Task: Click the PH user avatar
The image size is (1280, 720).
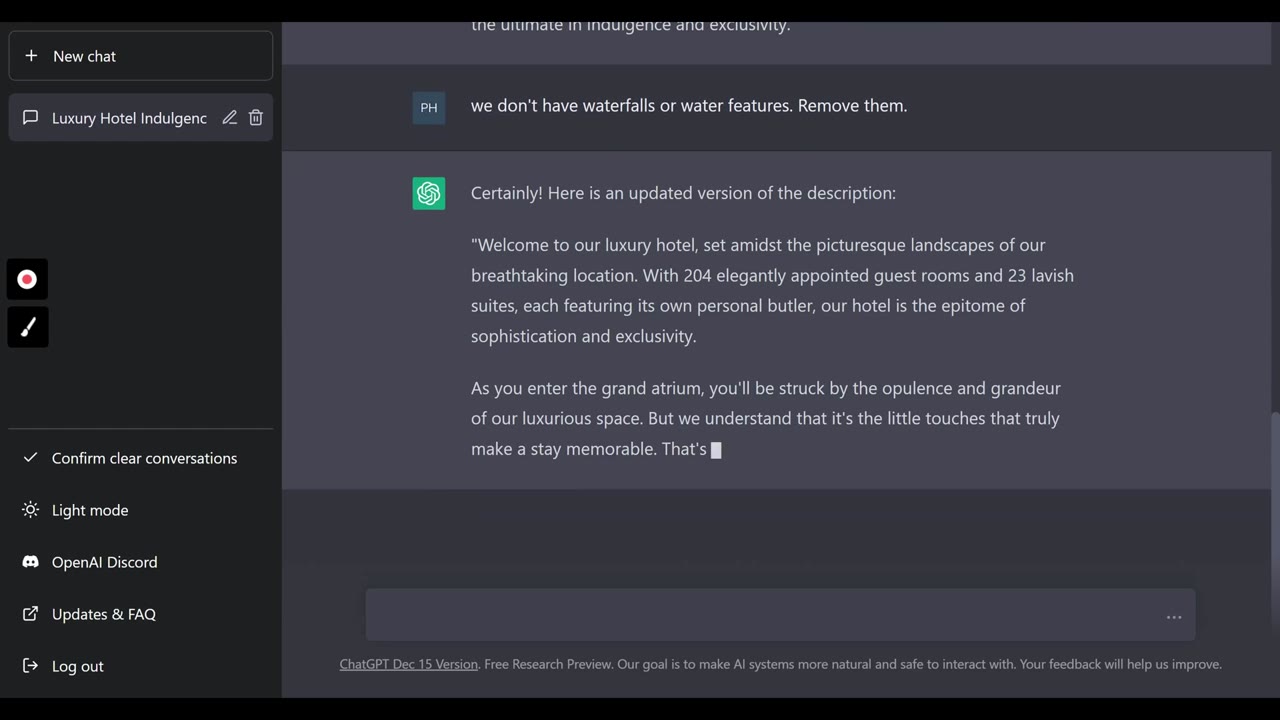Action: (x=428, y=107)
